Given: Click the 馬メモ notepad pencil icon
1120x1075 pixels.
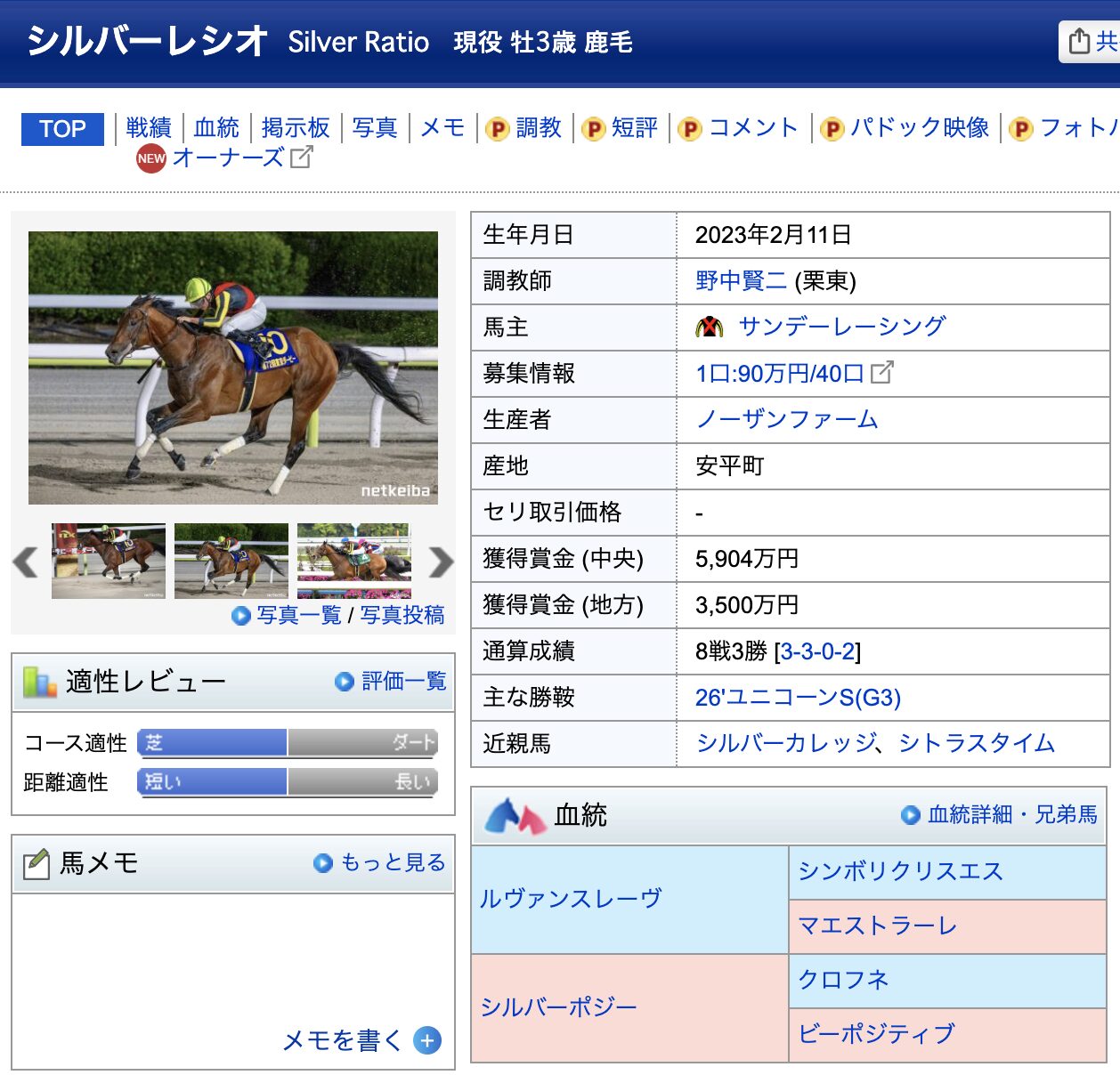Looking at the screenshot, I should [x=36, y=863].
